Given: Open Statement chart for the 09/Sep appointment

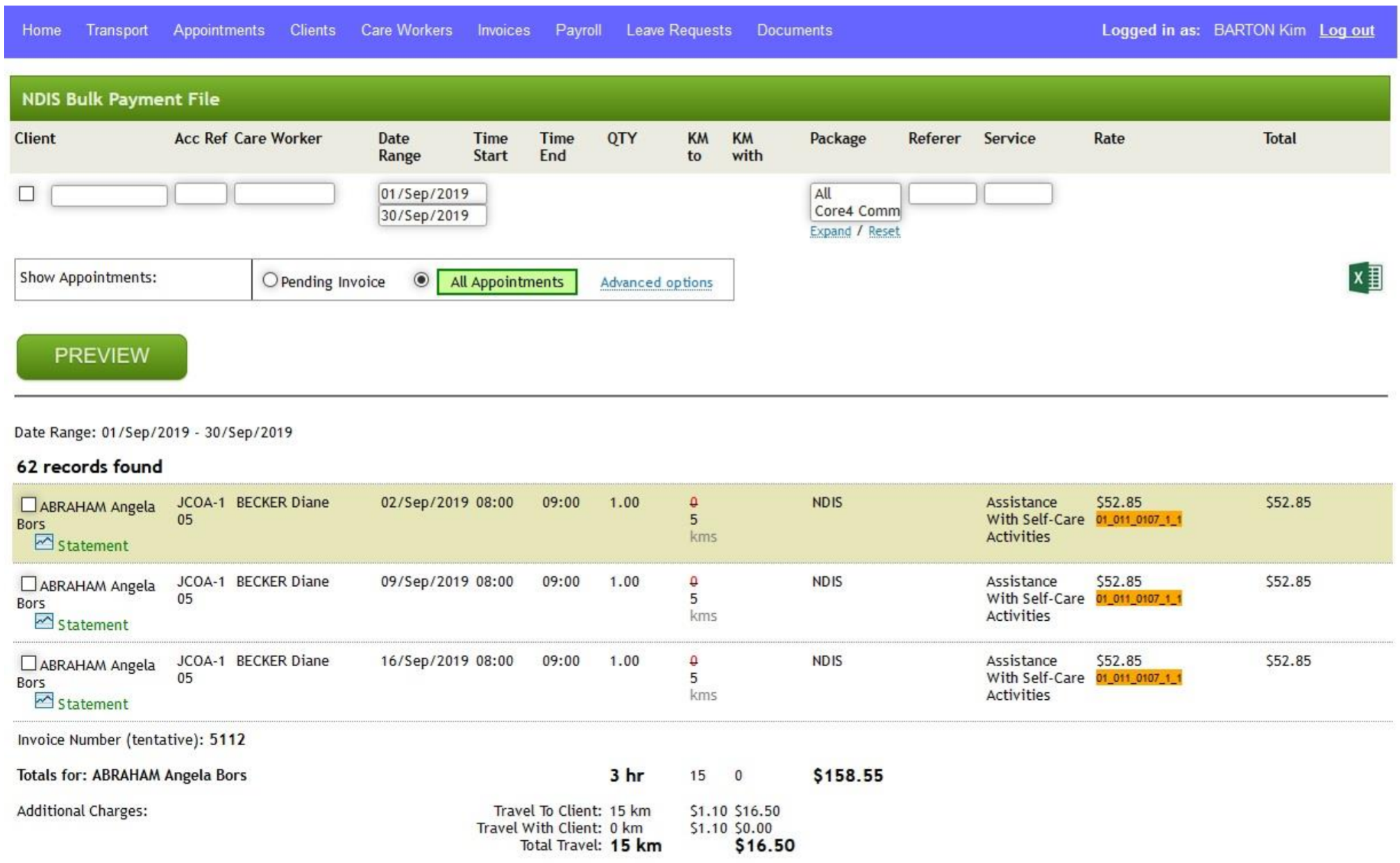Looking at the screenshot, I should [x=92, y=624].
